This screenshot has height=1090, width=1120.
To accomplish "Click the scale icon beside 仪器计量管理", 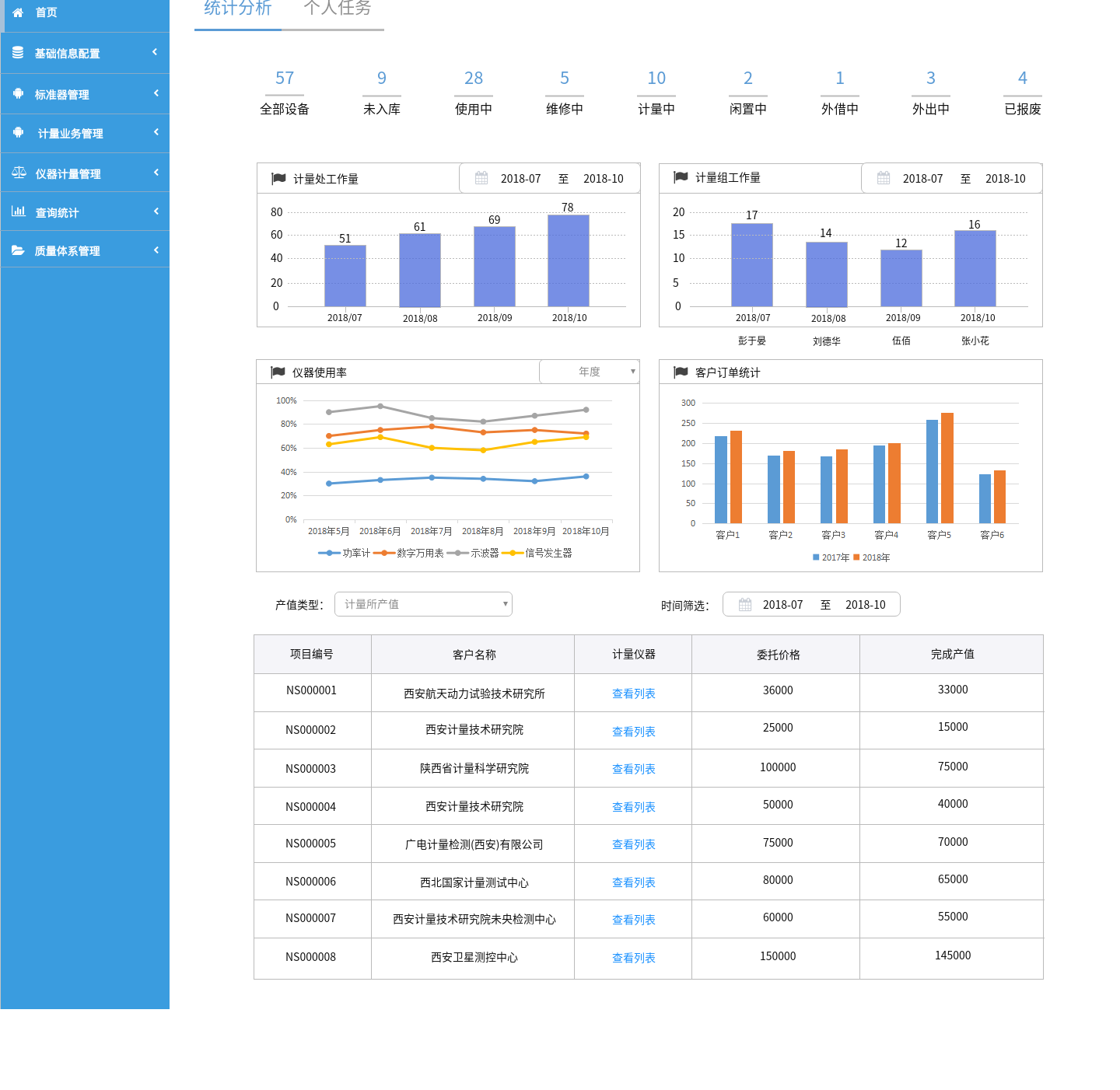I will pos(19,173).
